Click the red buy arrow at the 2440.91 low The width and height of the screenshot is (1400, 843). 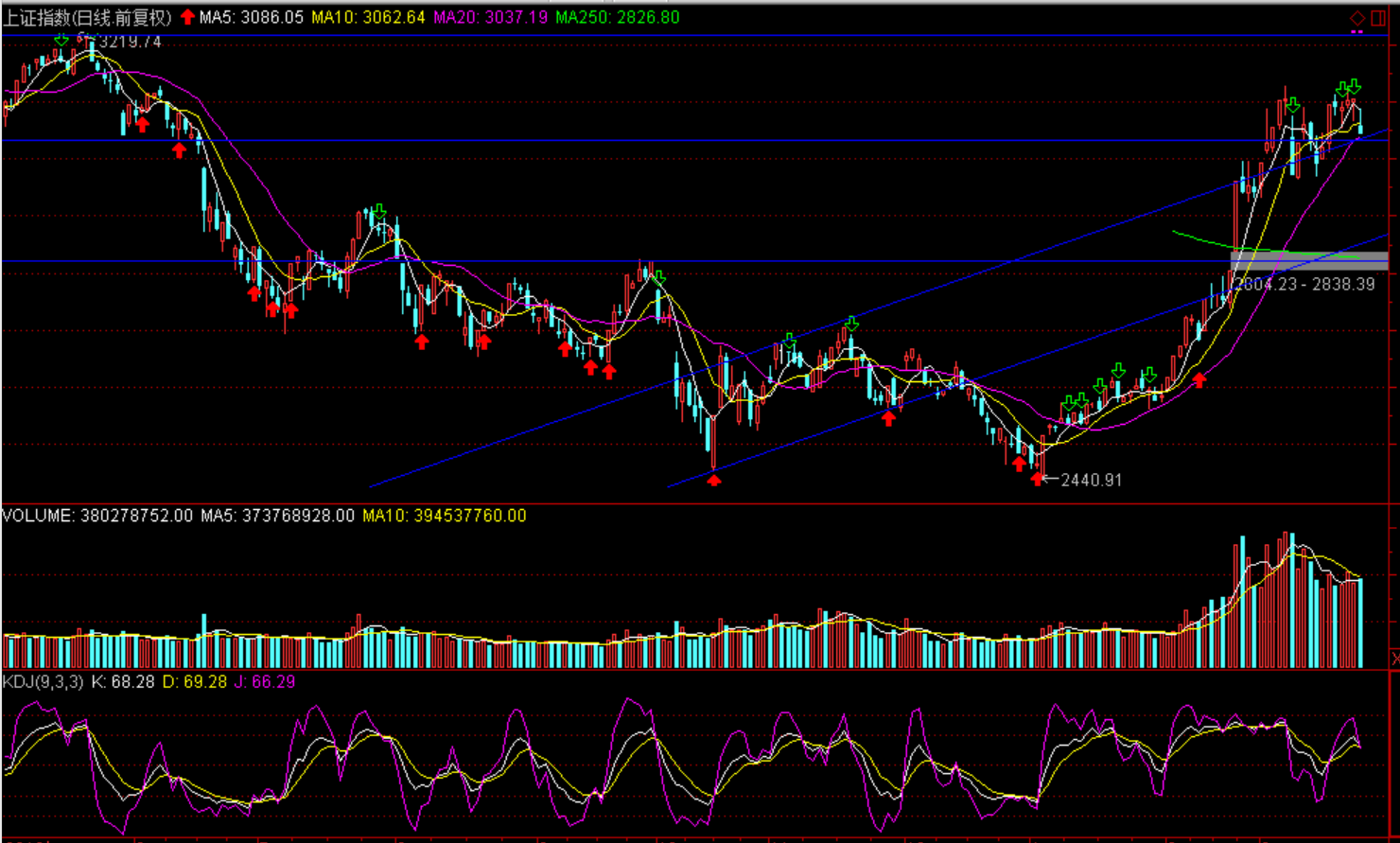coord(1038,479)
